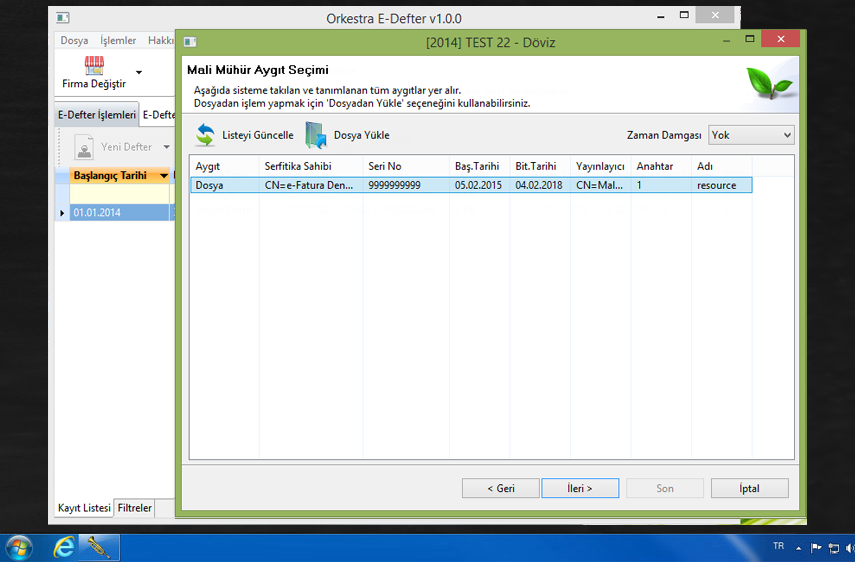Click the Dosya Yükle file icon
This screenshot has width=855, height=562.
316,135
